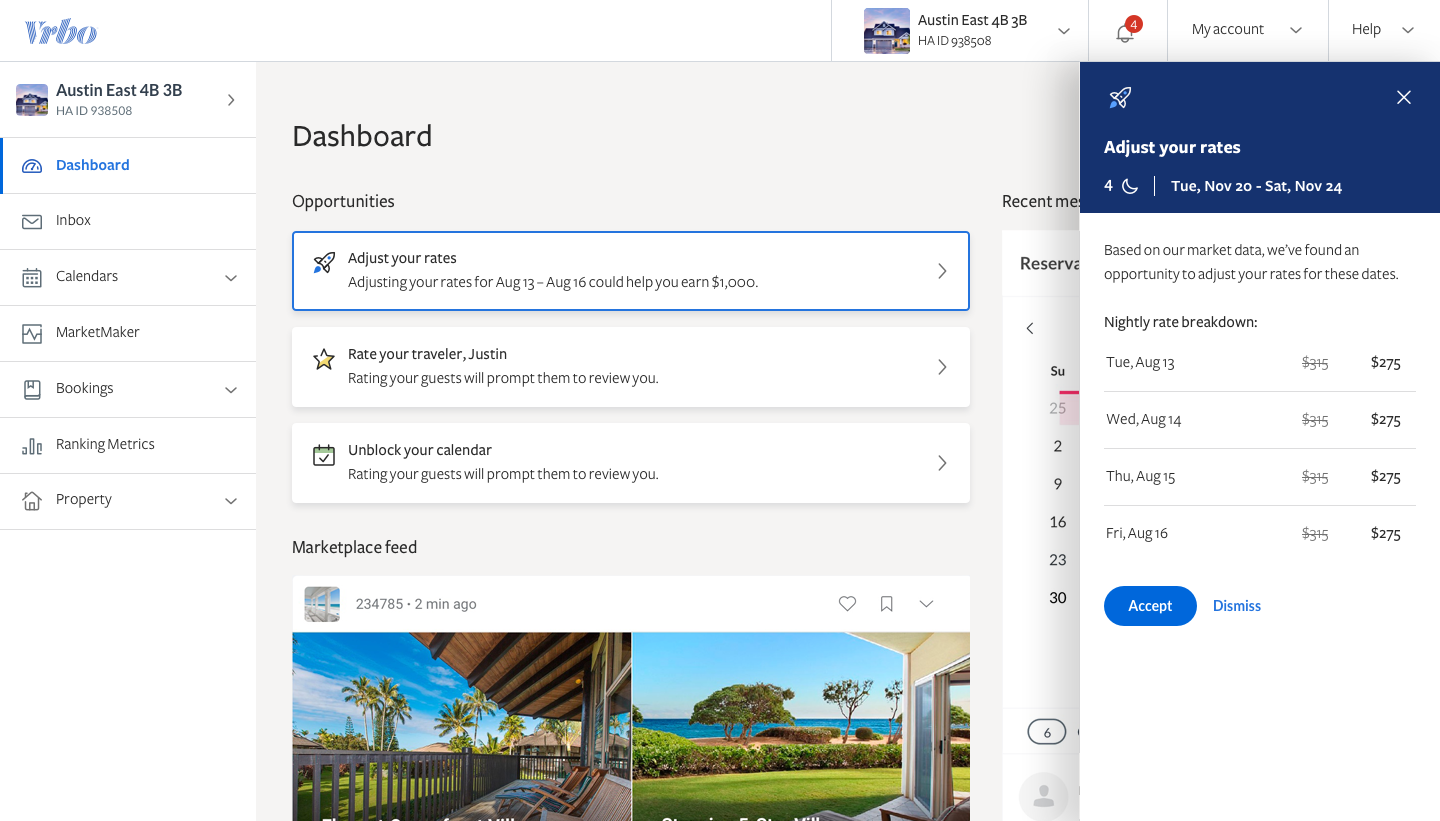Open the property selector dropdown in header
The image size is (1440, 821).
pyautogui.click(x=1064, y=31)
